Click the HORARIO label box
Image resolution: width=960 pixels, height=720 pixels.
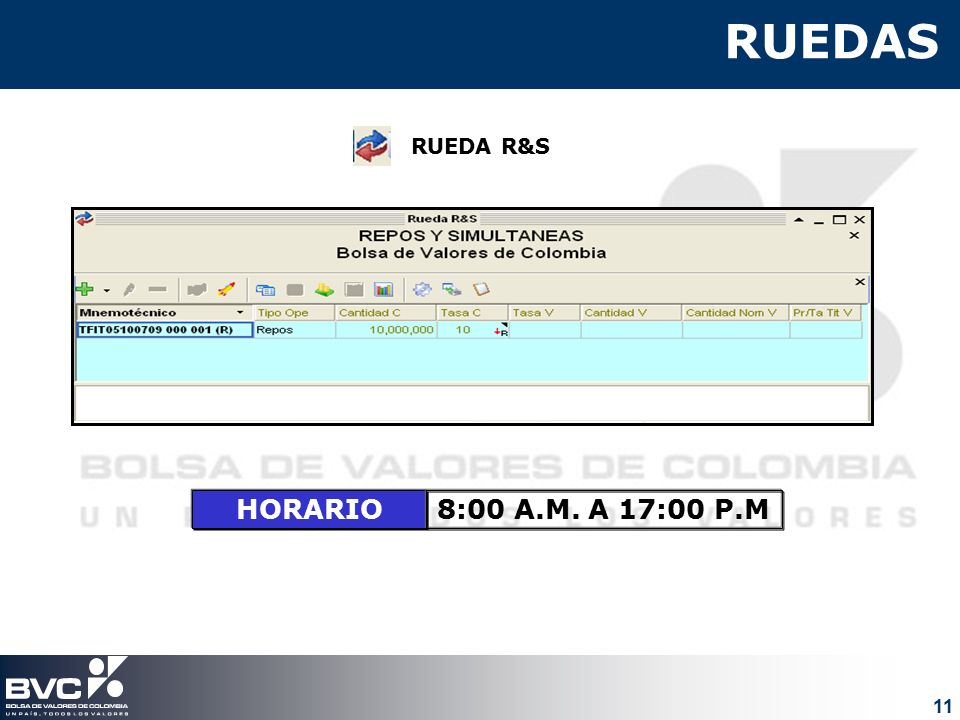point(309,509)
